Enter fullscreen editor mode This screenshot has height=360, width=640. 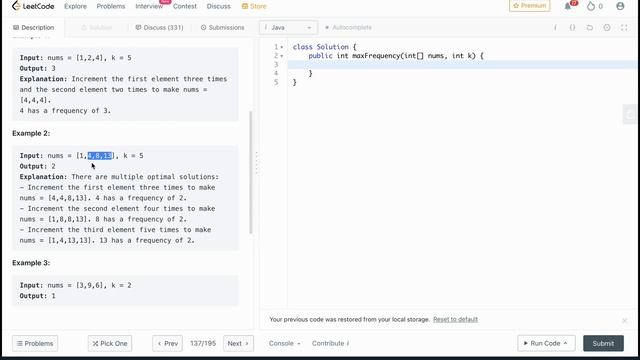(x=624, y=27)
